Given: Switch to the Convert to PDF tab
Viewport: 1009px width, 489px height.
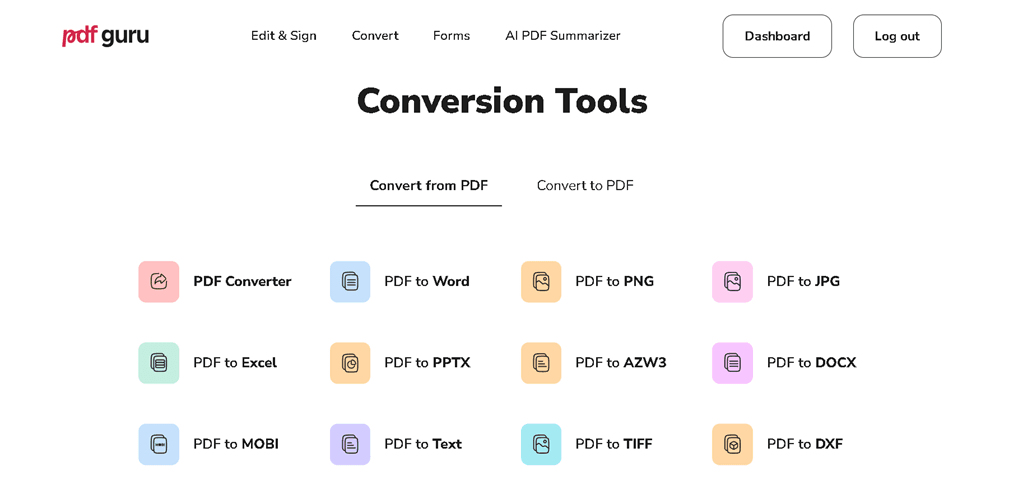Looking at the screenshot, I should [x=585, y=186].
